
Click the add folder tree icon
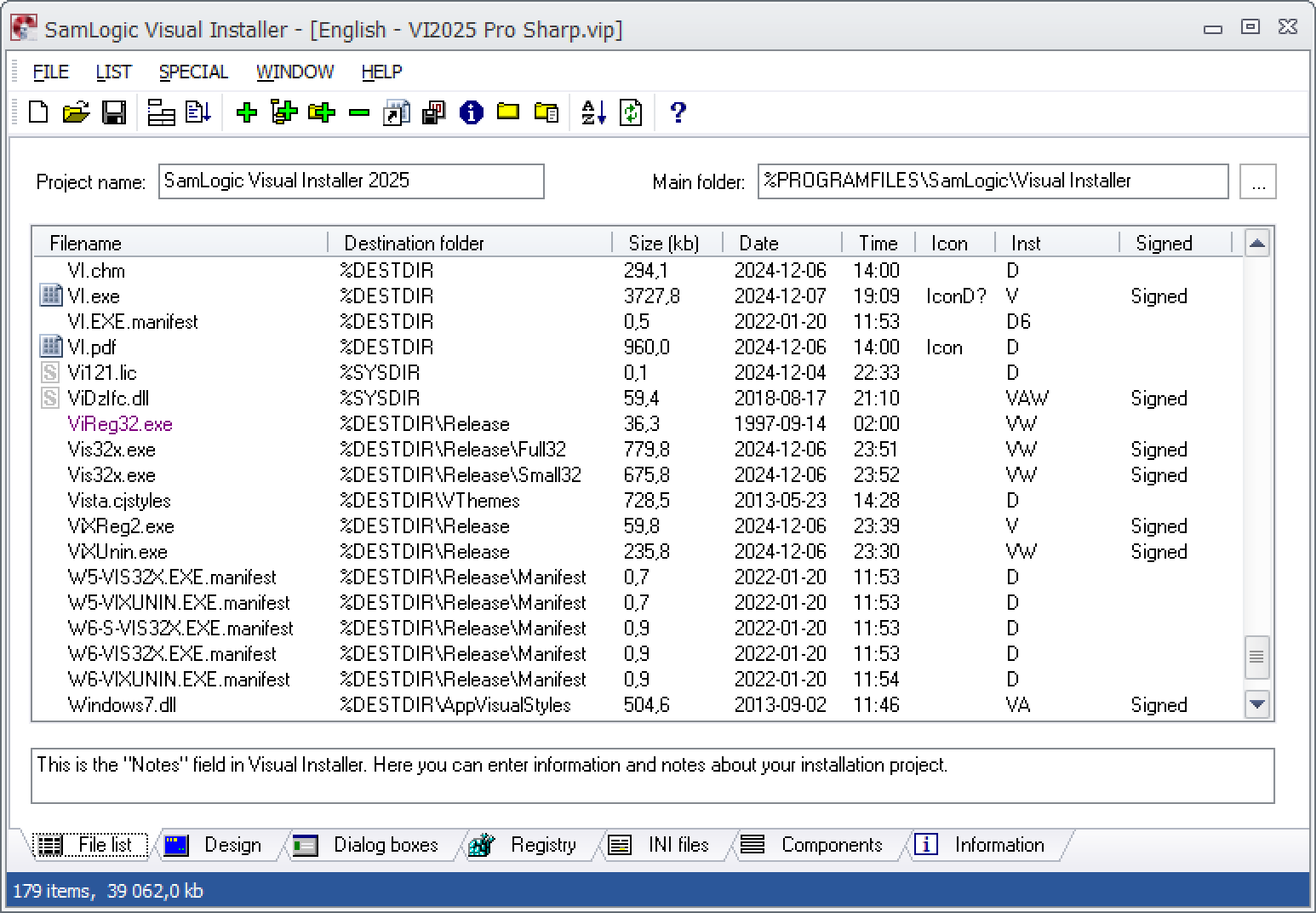(x=283, y=112)
